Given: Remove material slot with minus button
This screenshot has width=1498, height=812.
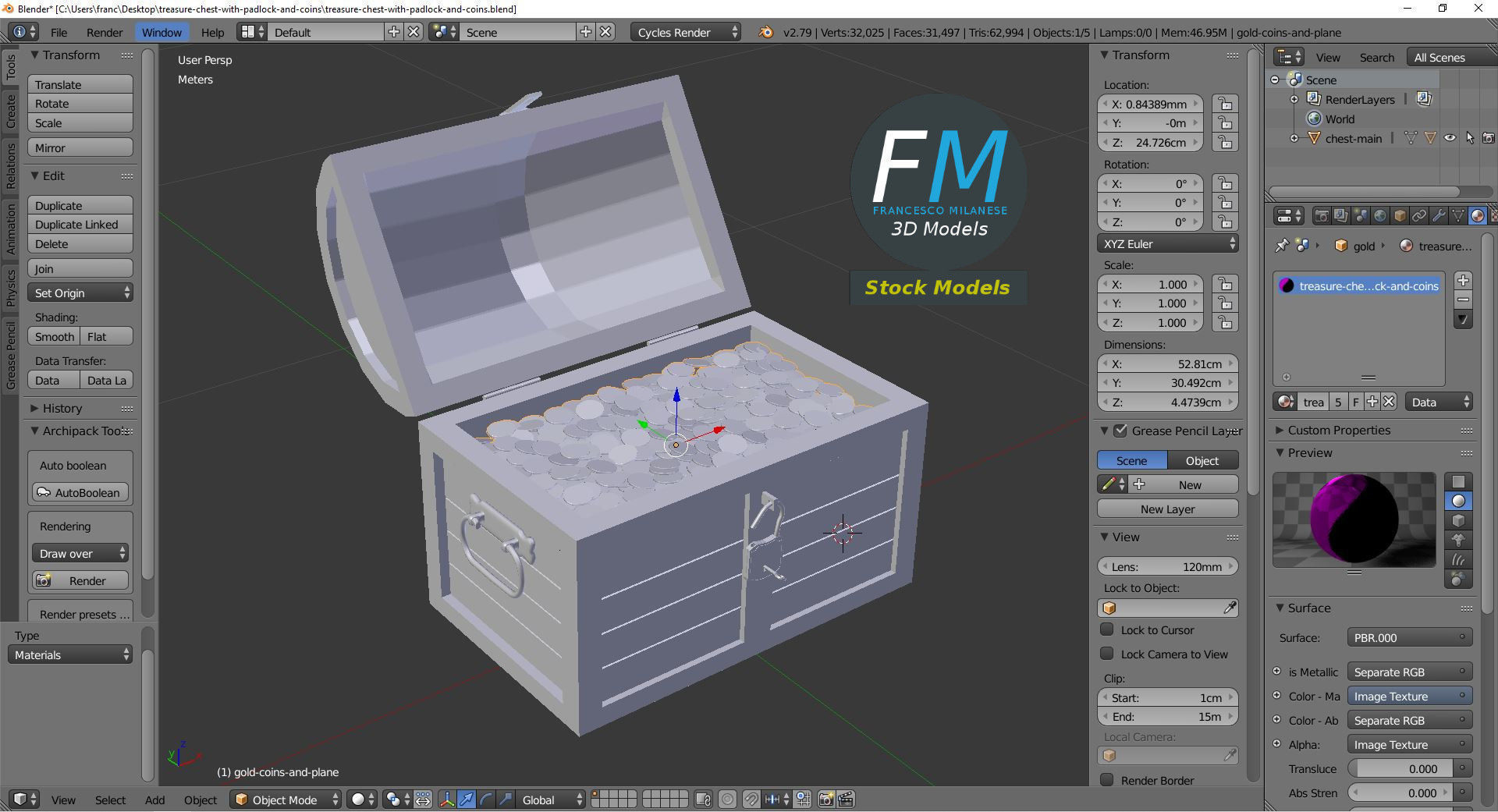Looking at the screenshot, I should tap(1463, 300).
